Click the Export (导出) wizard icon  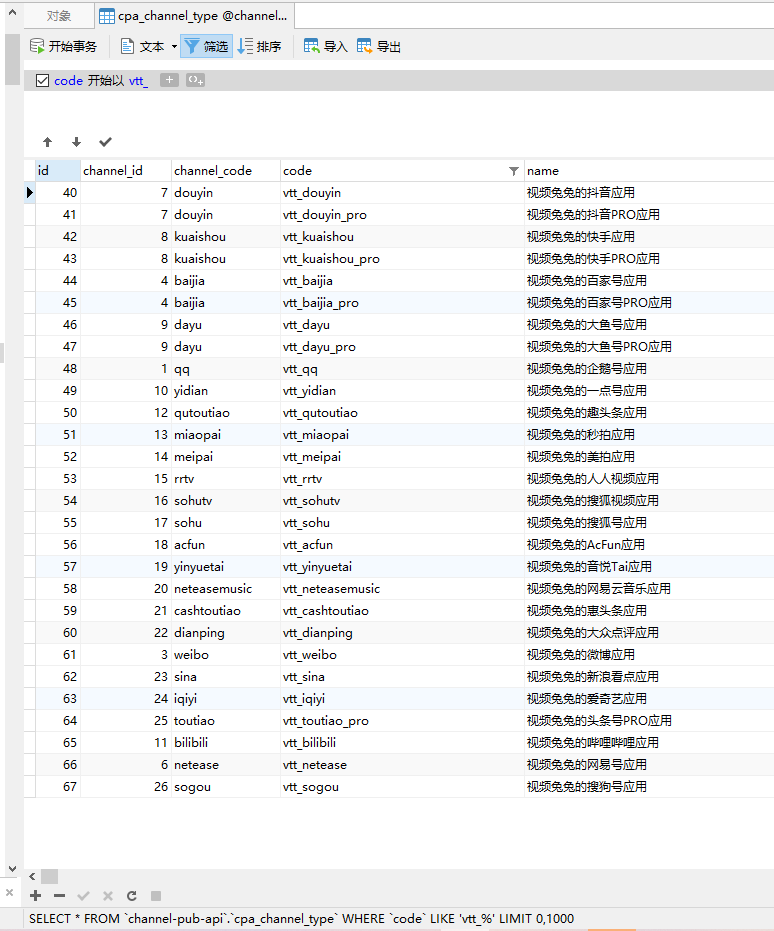[x=379, y=46]
